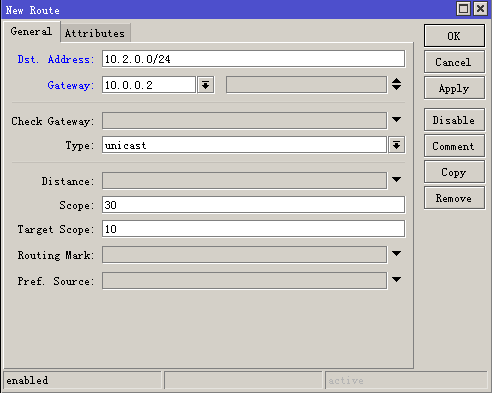Expand the Distance field
The height and width of the screenshot is (393, 492).
coord(396,180)
